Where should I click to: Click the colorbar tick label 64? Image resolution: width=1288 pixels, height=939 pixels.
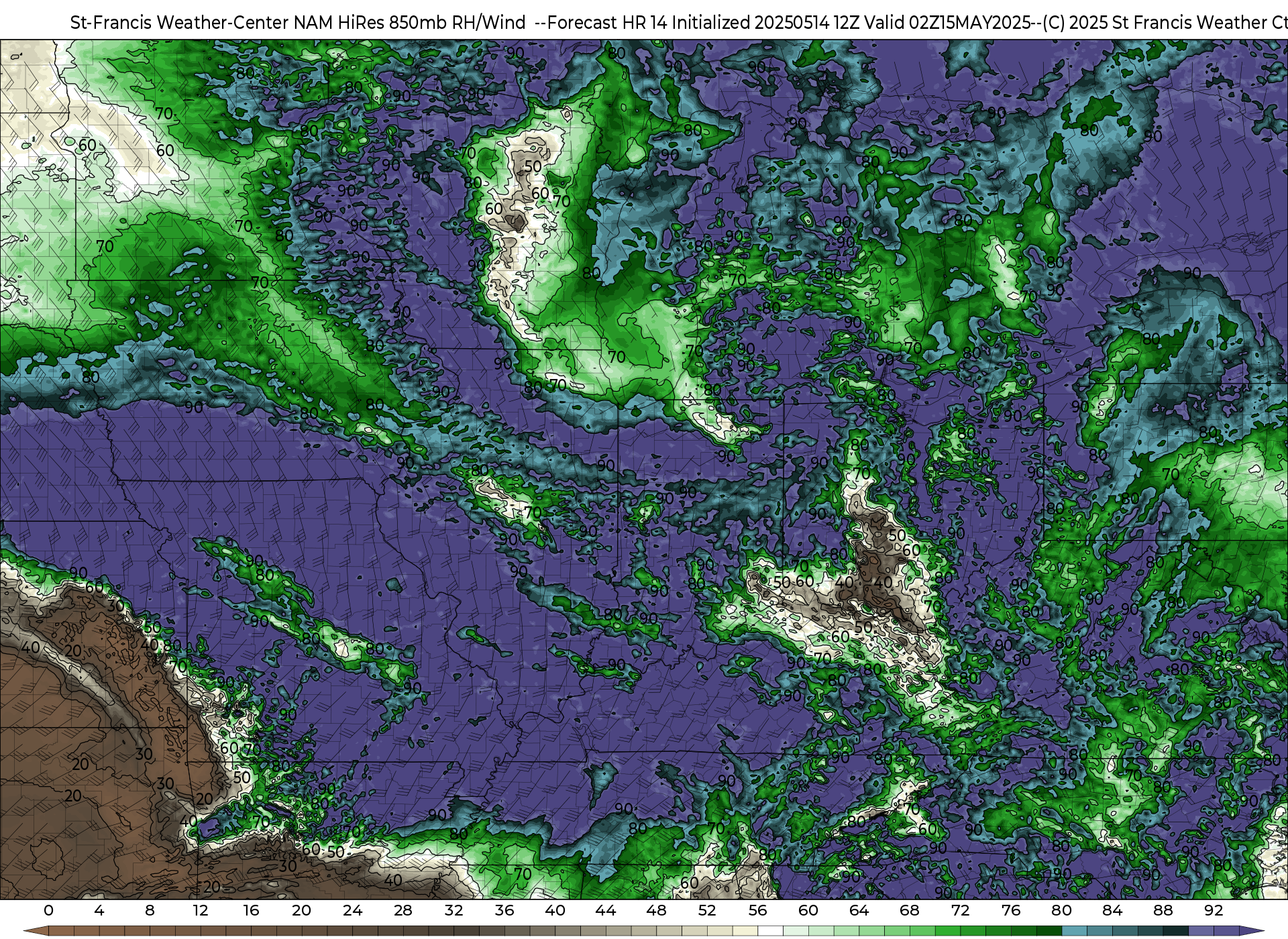(x=859, y=911)
